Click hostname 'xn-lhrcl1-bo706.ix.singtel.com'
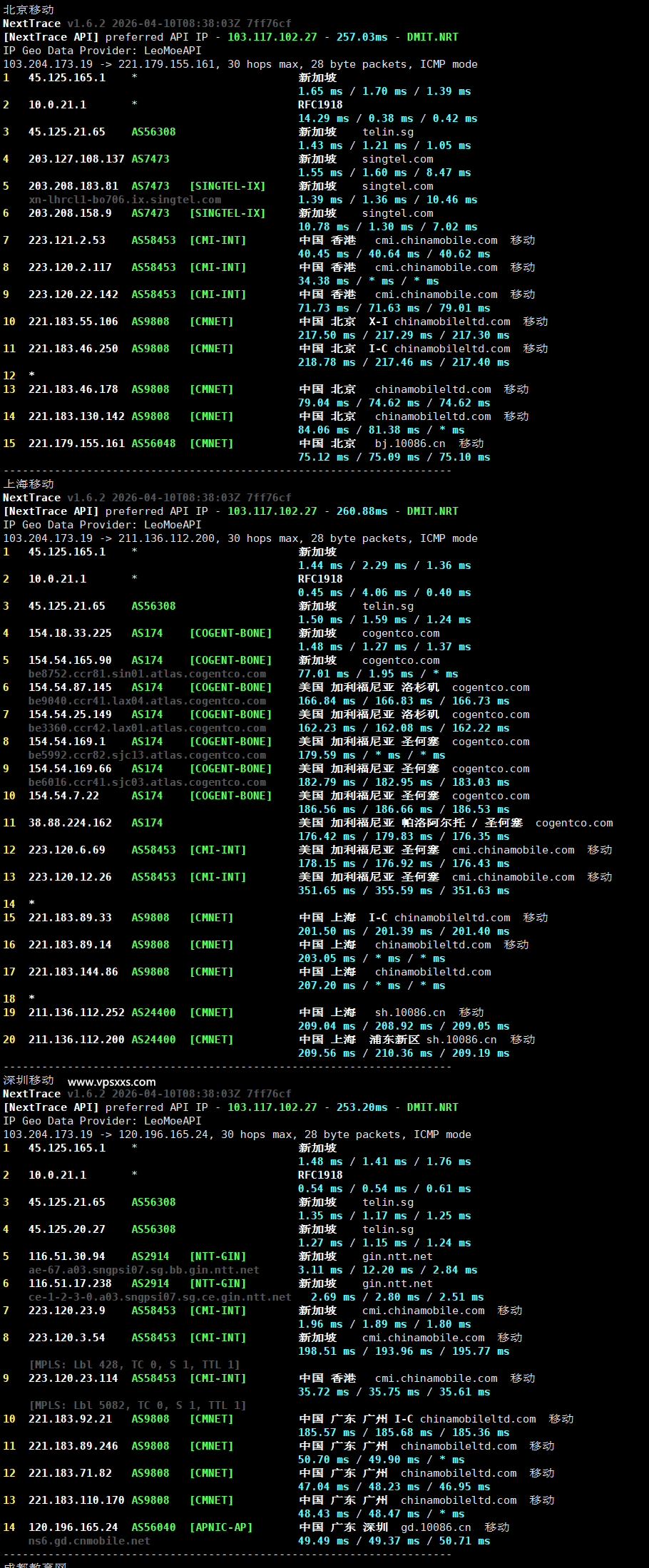Image resolution: width=649 pixels, height=1568 pixels. (125, 200)
